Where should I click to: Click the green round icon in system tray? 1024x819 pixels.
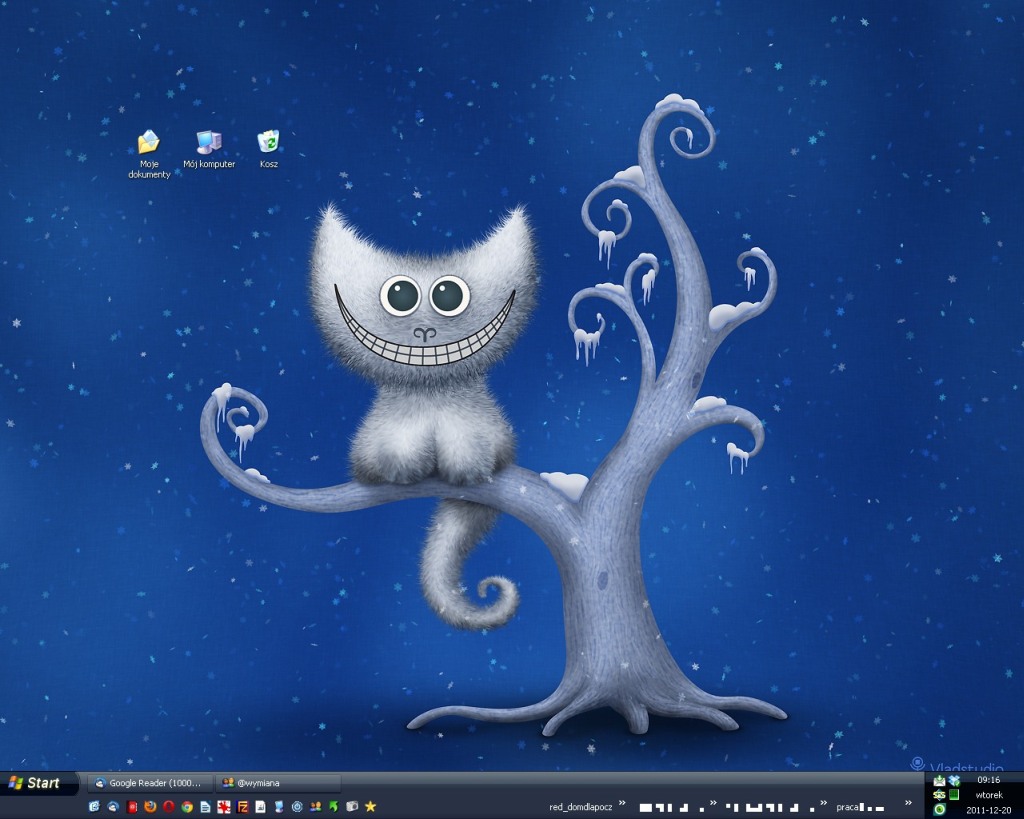point(939,810)
